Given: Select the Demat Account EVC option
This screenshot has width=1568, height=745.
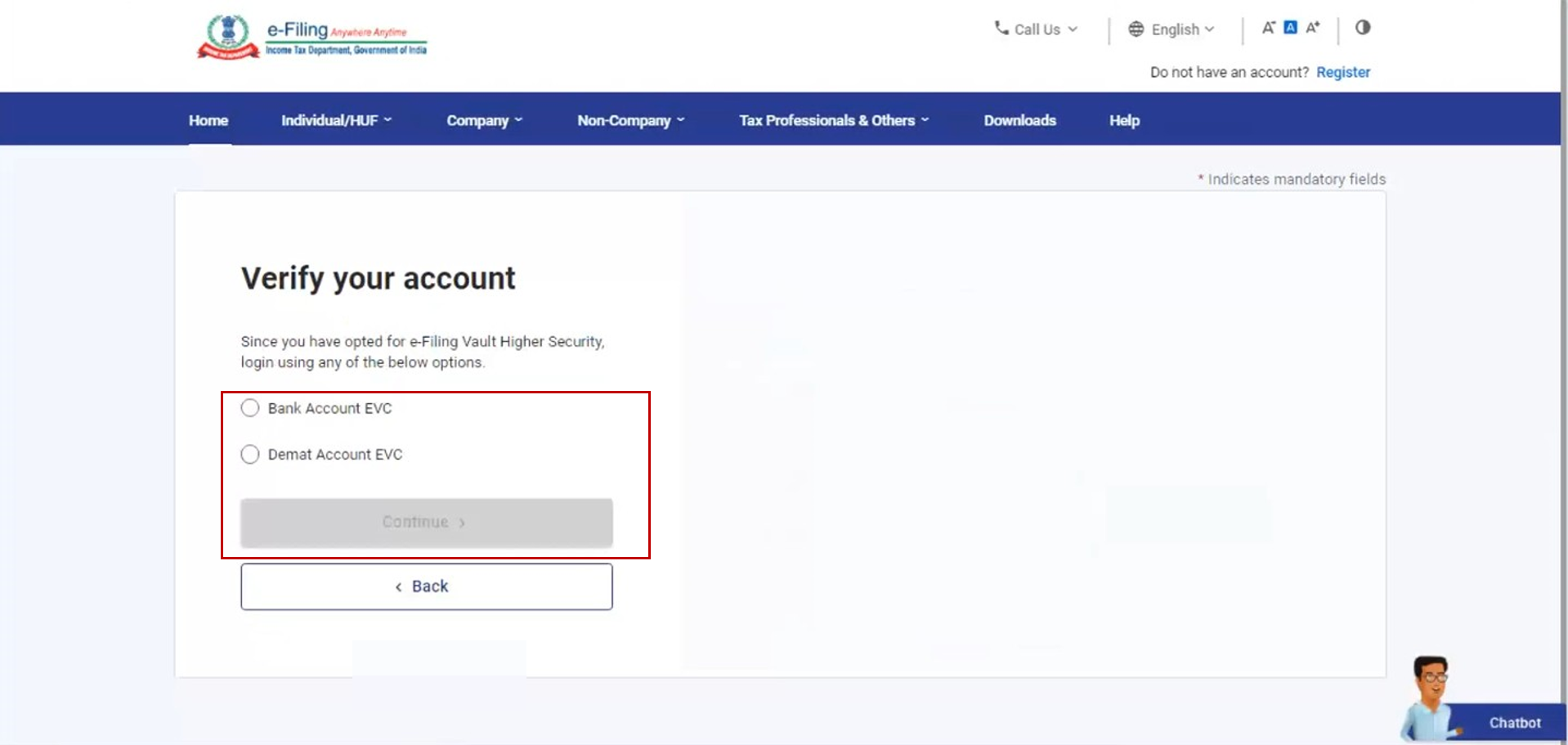Looking at the screenshot, I should tap(335, 454).
